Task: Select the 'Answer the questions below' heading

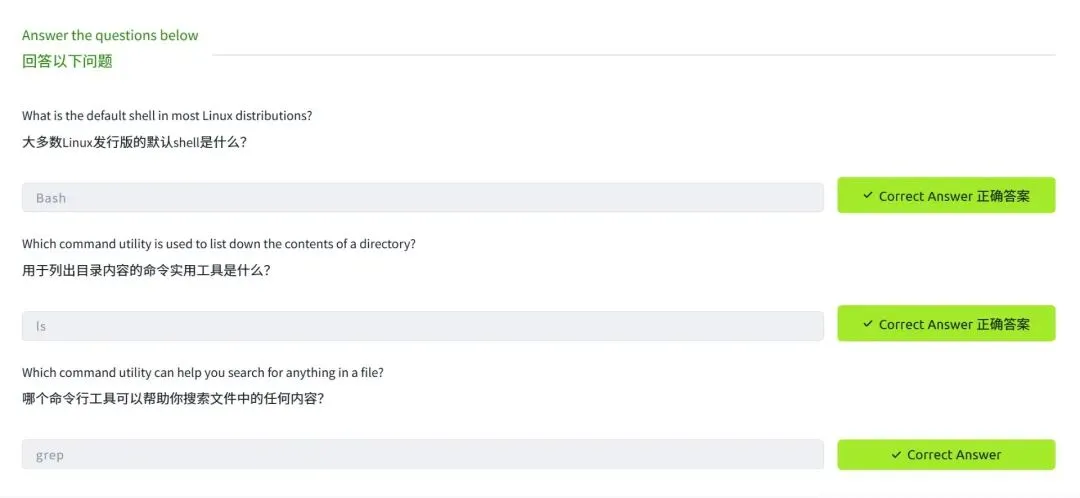Action: pyautogui.click(x=110, y=35)
